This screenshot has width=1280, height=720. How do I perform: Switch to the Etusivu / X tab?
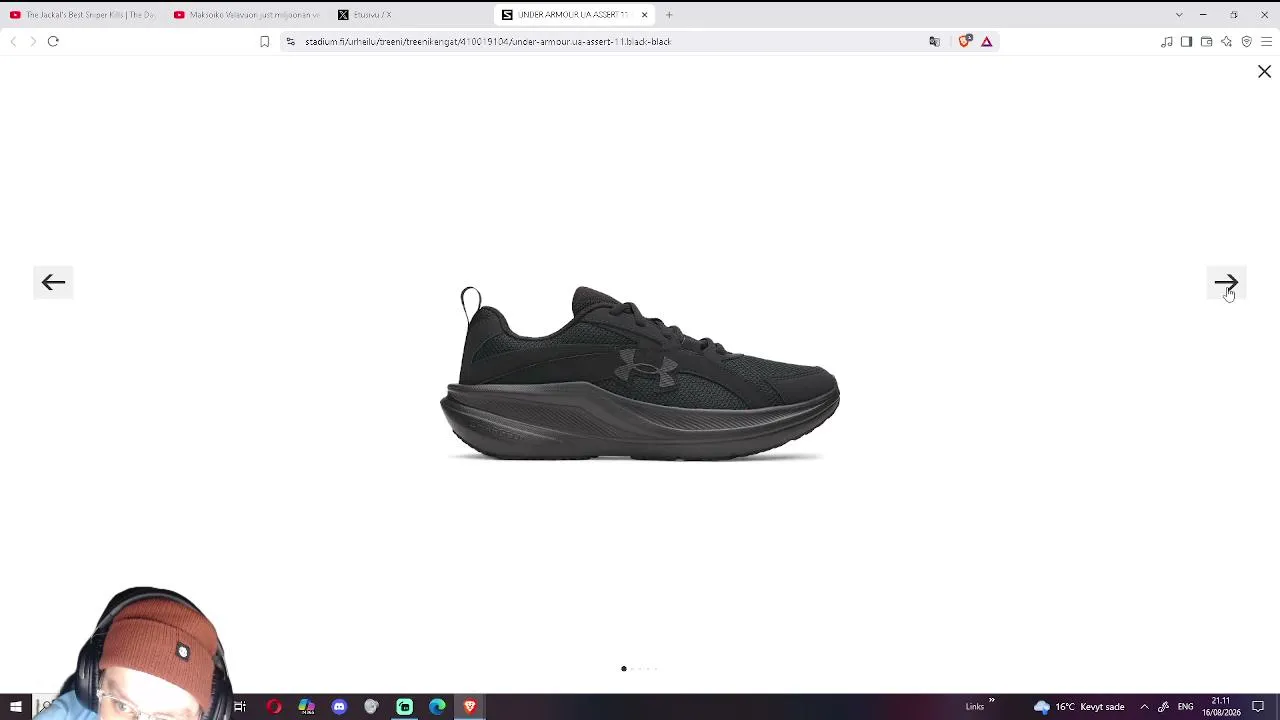click(411, 15)
